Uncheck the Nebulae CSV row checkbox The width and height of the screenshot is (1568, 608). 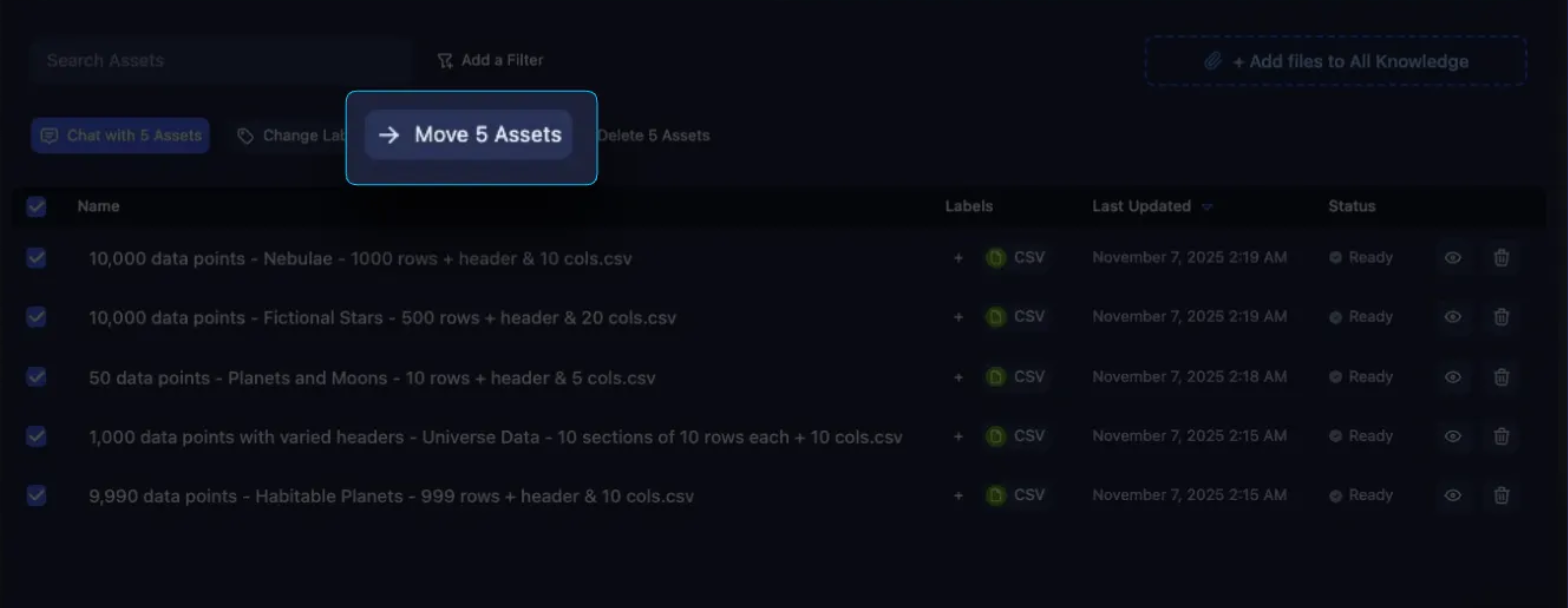coord(36,258)
